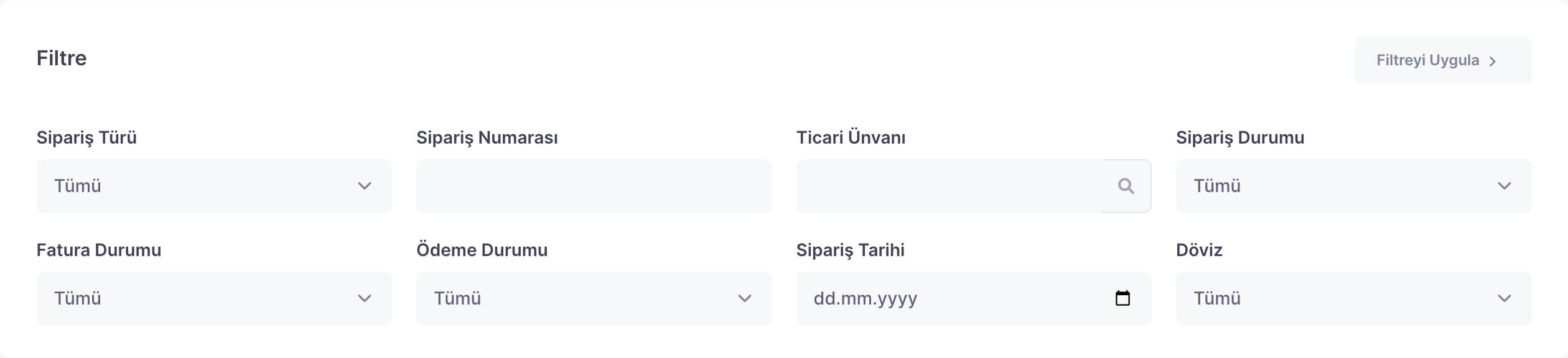Open the calendar picker for Sipariş Tarihi

(1122, 298)
